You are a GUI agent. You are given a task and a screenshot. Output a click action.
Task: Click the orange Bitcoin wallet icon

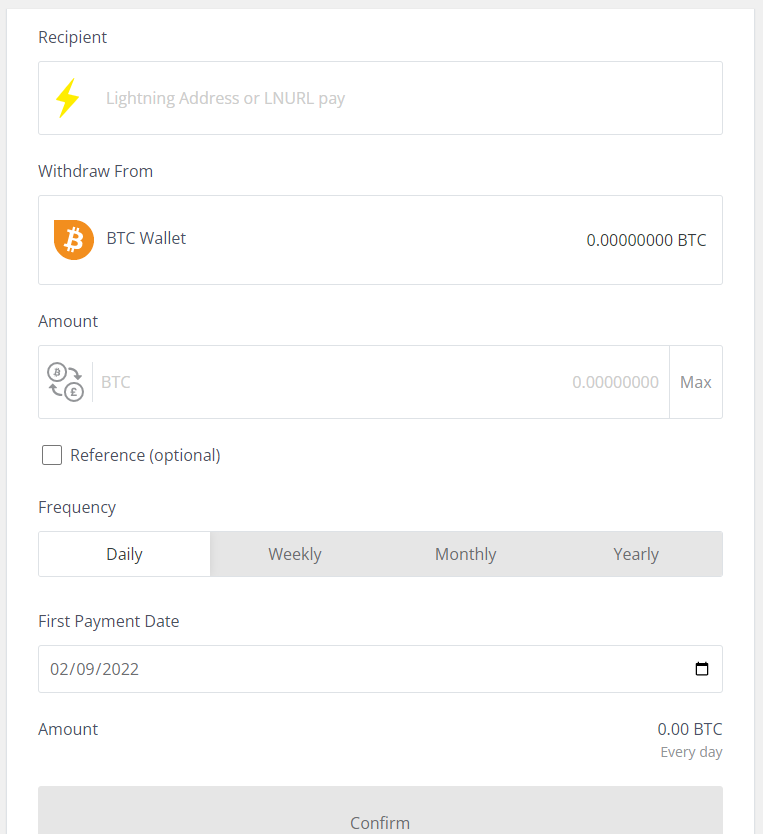pyautogui.click(x=74, y=240)
